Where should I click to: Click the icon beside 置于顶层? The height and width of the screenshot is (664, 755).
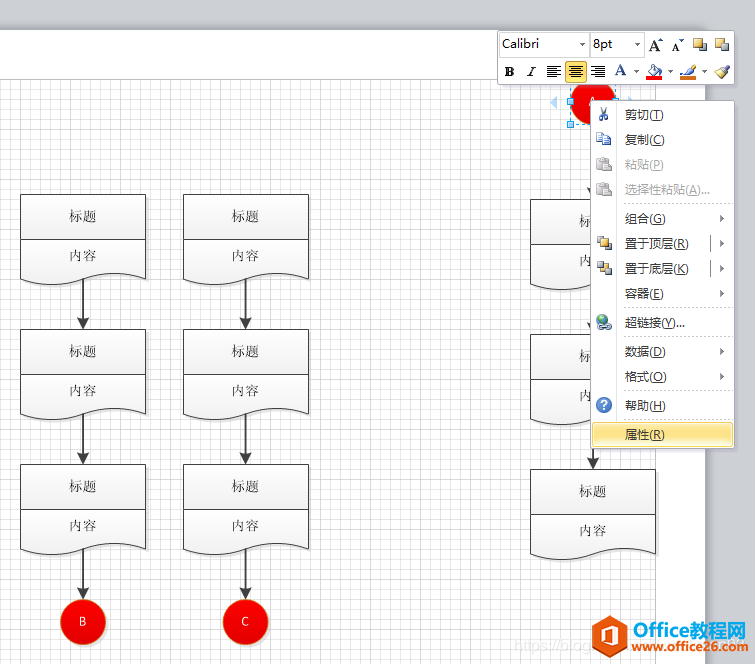coord(604,243)
